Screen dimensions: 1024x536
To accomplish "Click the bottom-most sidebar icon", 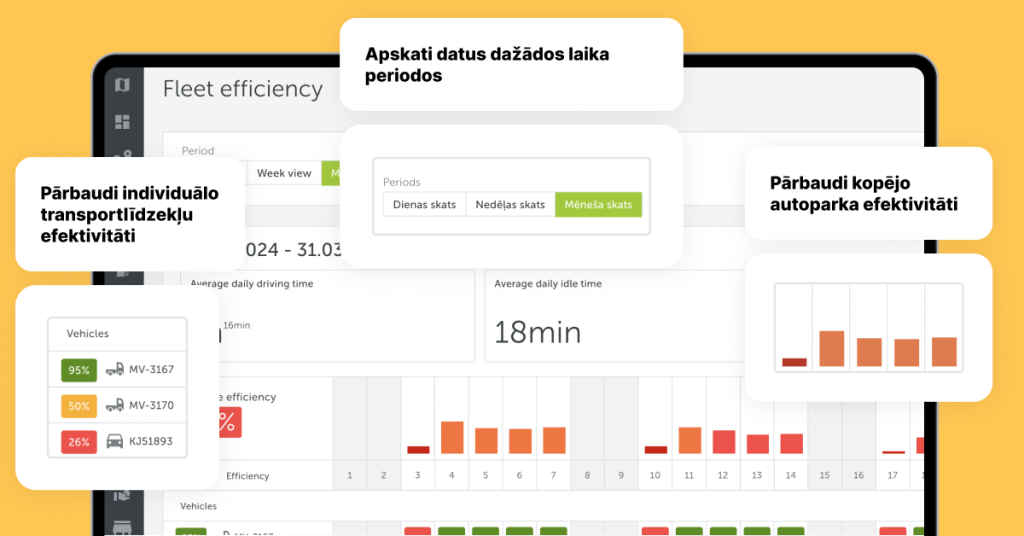I will click(123, 527).
